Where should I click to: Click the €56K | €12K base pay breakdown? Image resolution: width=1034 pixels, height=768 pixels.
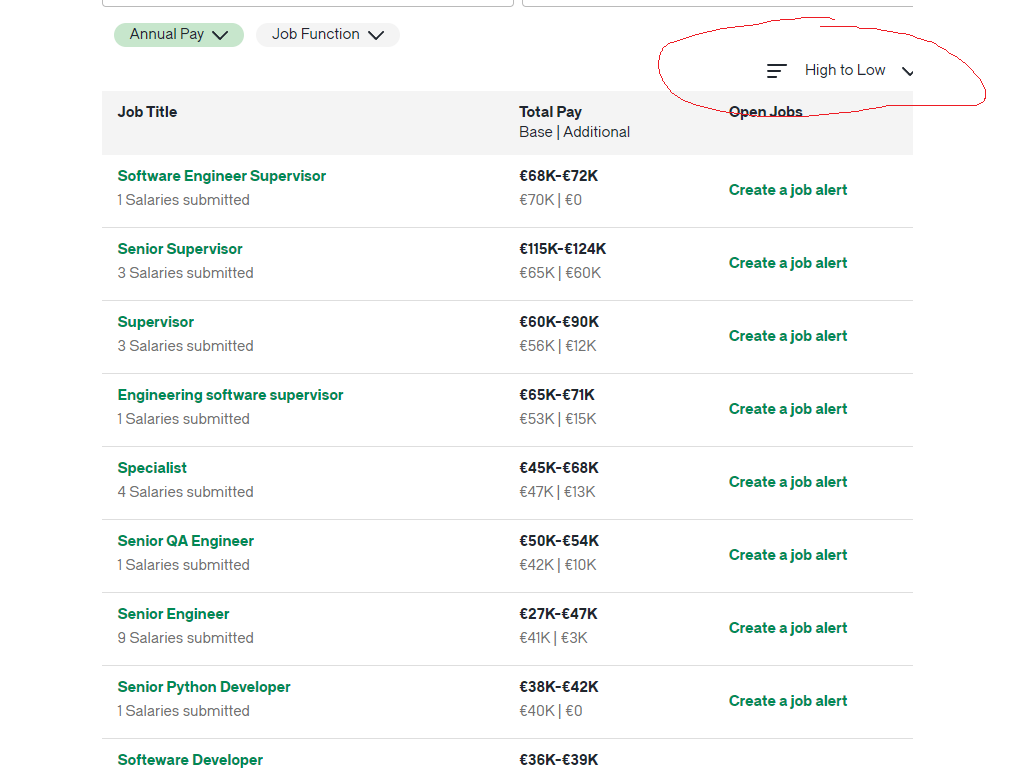pos(558,346)
